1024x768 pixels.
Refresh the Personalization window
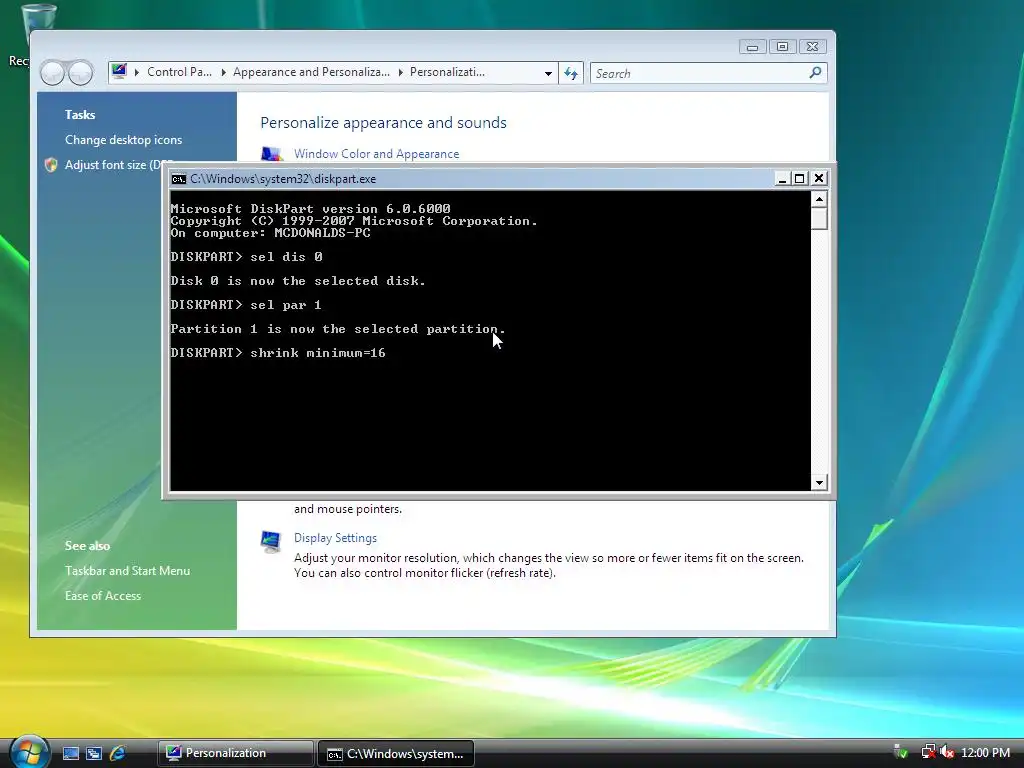[571, 73]
